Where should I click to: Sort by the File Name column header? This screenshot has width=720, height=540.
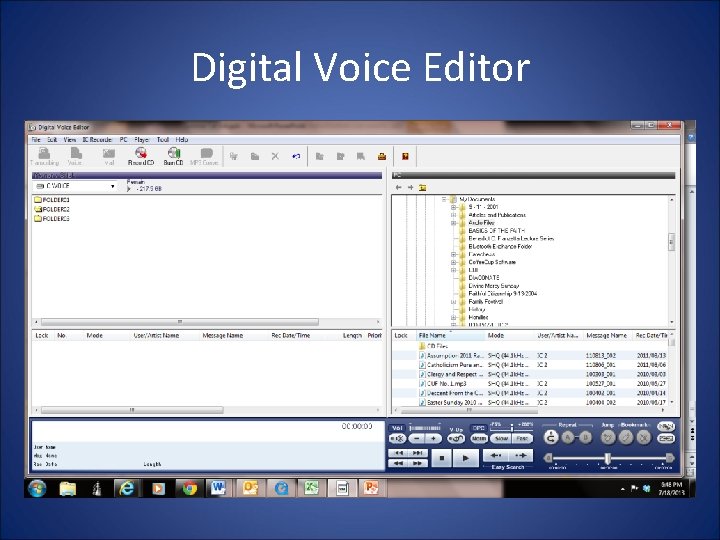coord(450,336)
